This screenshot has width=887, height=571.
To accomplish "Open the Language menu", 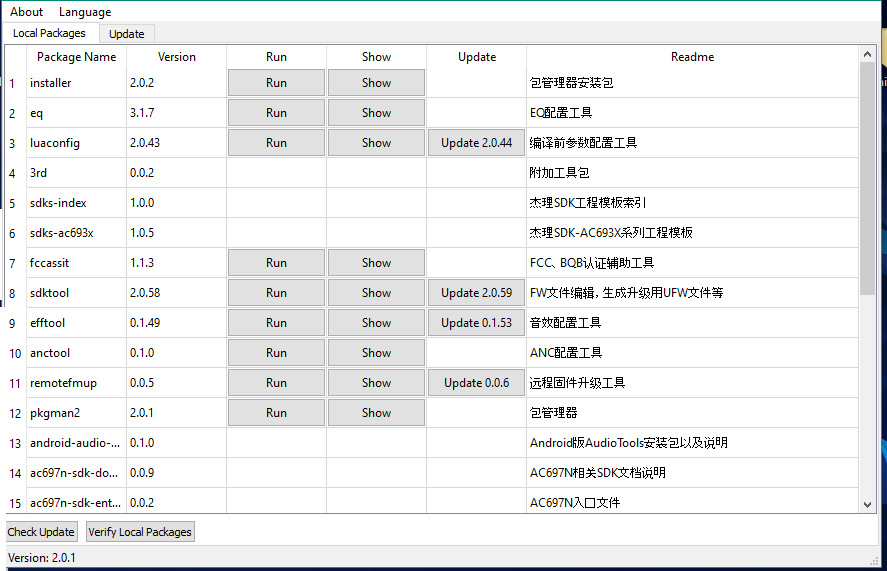I will (x=85, y=12).
